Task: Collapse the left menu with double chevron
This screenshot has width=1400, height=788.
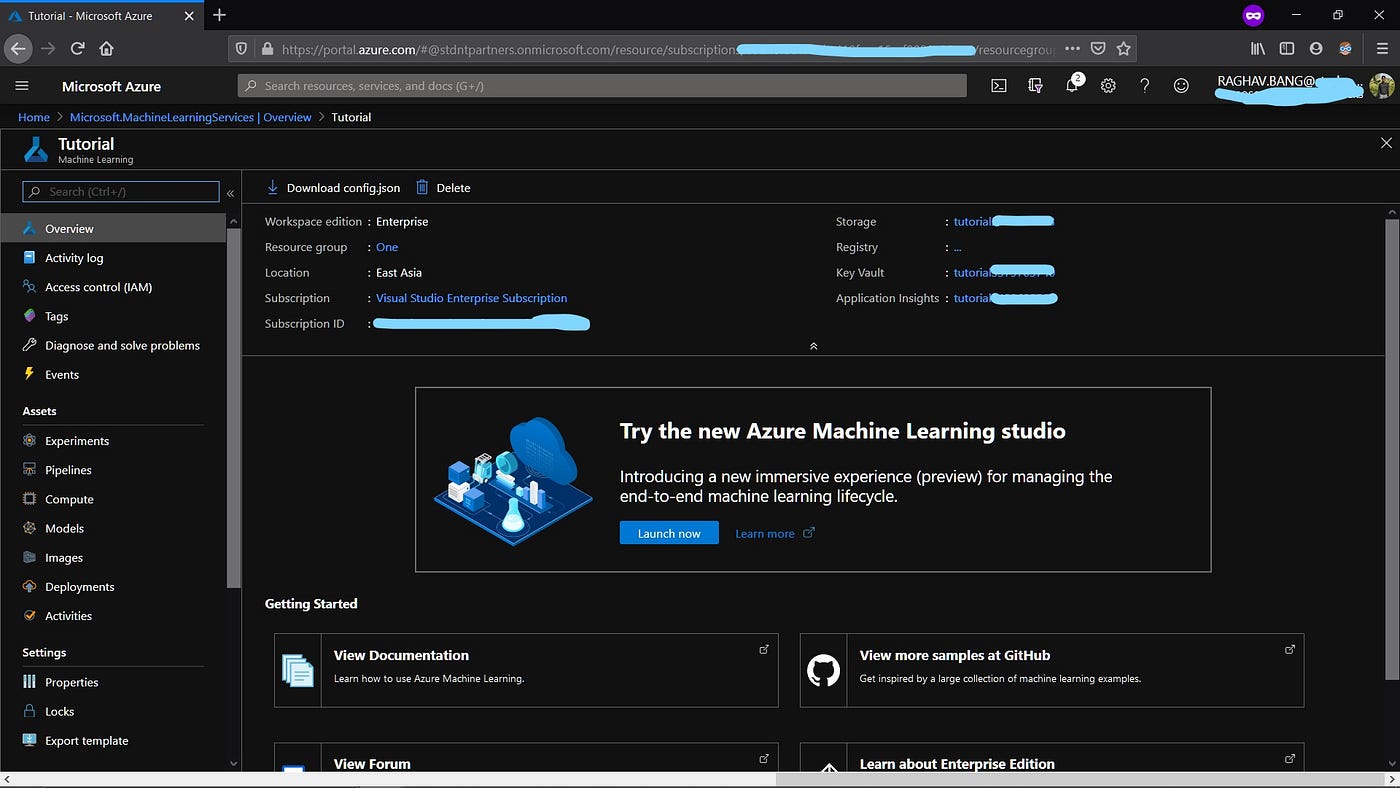Action: point(230,193)
